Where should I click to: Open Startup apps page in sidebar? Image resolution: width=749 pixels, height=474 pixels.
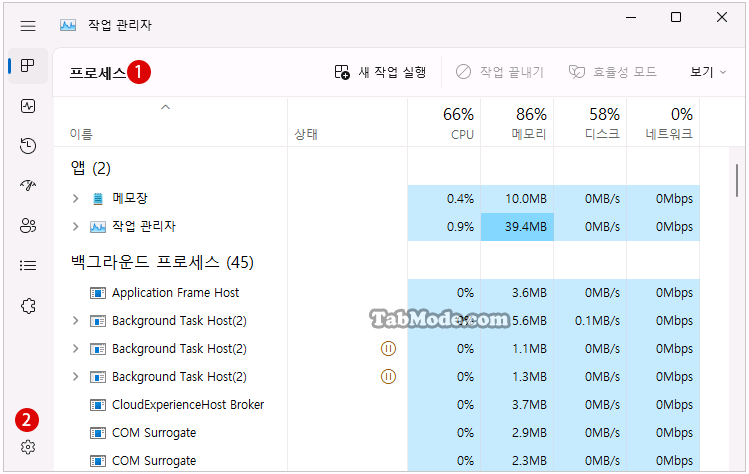[28, 185]
